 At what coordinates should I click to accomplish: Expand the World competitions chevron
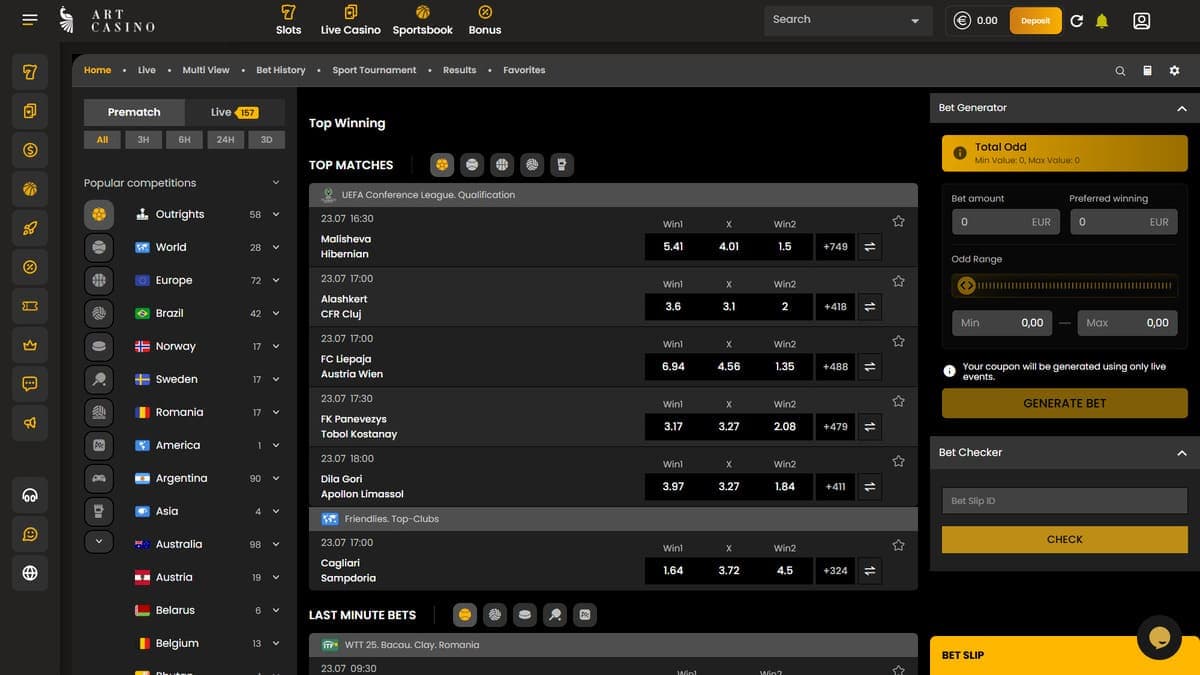[x=276, y=247]
